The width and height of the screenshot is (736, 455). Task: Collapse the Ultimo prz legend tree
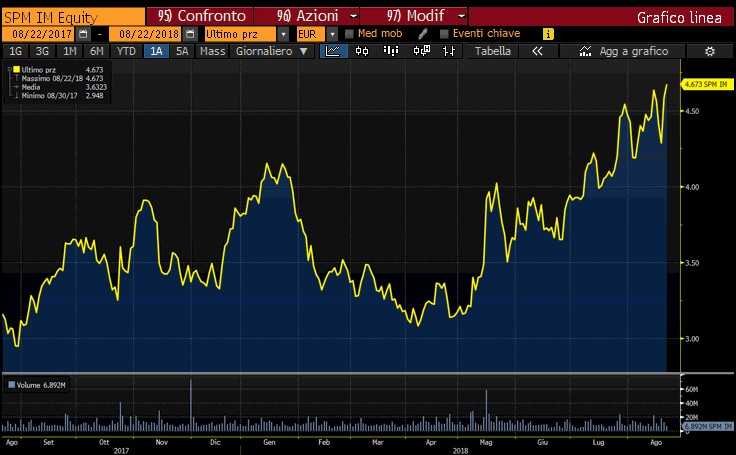point(9,69)
